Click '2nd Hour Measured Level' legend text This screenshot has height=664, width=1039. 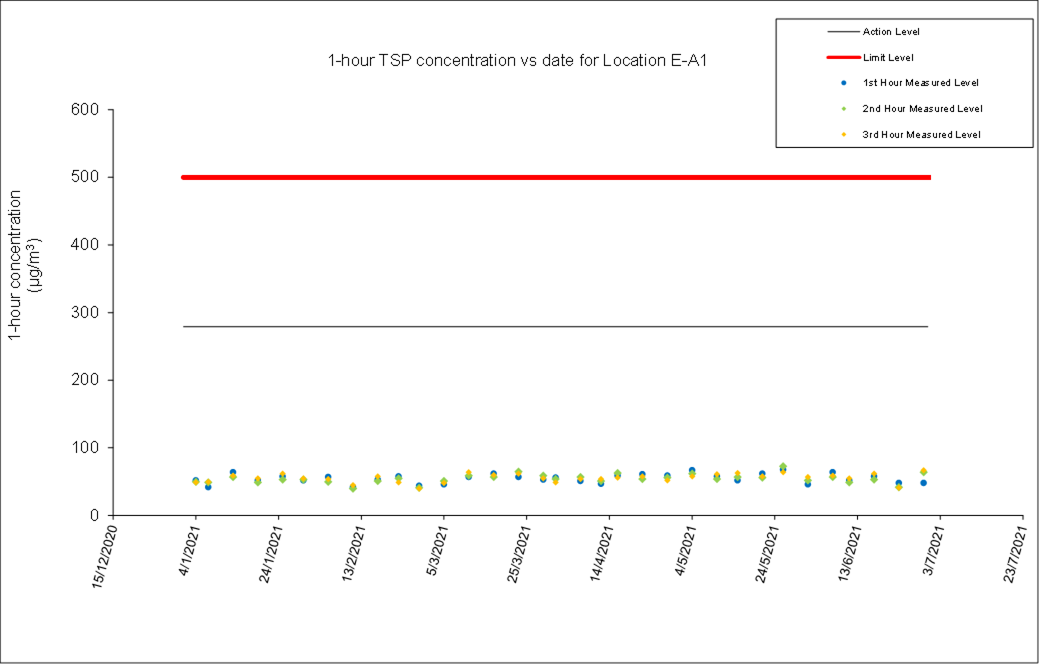point(921,108)
